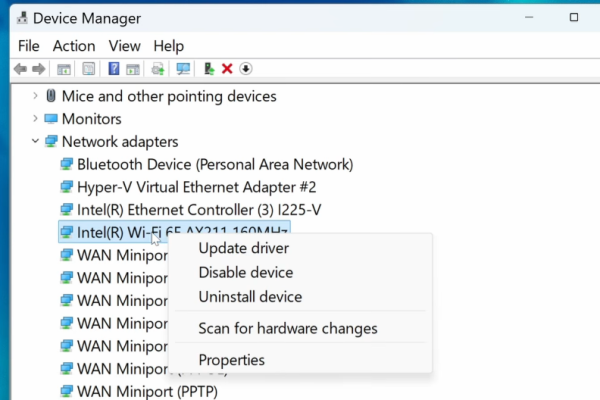Select Hyper-V Virtual Ethernet Adapter #2
600x400 pixels.
[x=197, y=187]
